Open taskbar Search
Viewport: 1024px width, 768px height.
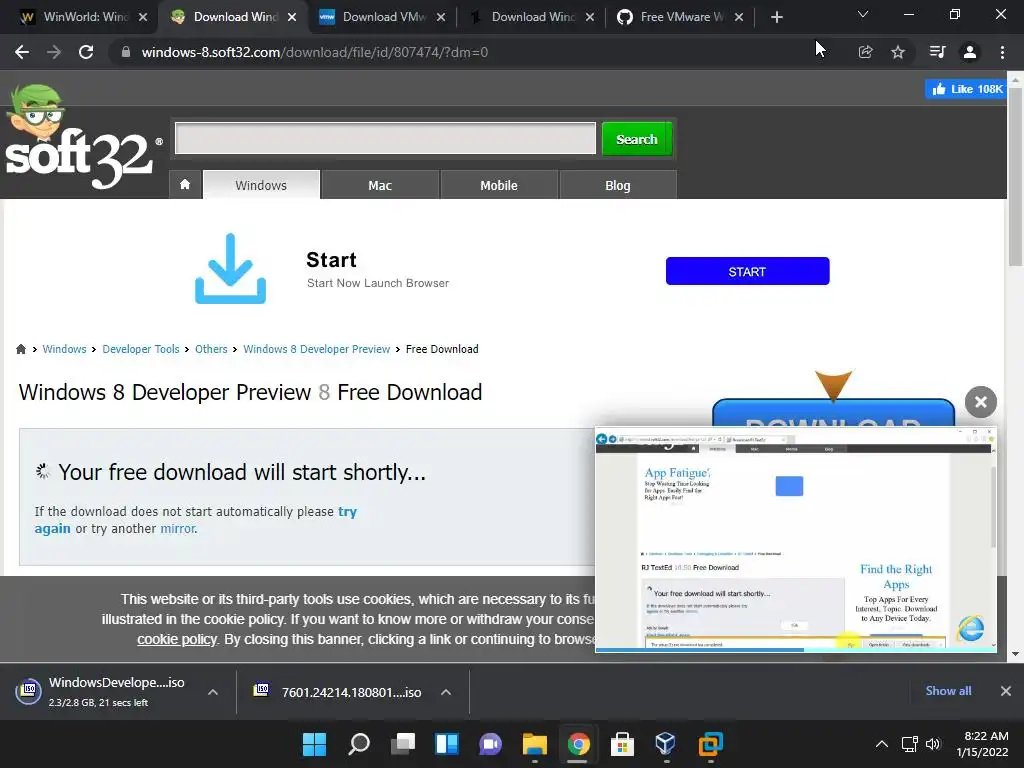pyautogui.click(x=359, y=744)
